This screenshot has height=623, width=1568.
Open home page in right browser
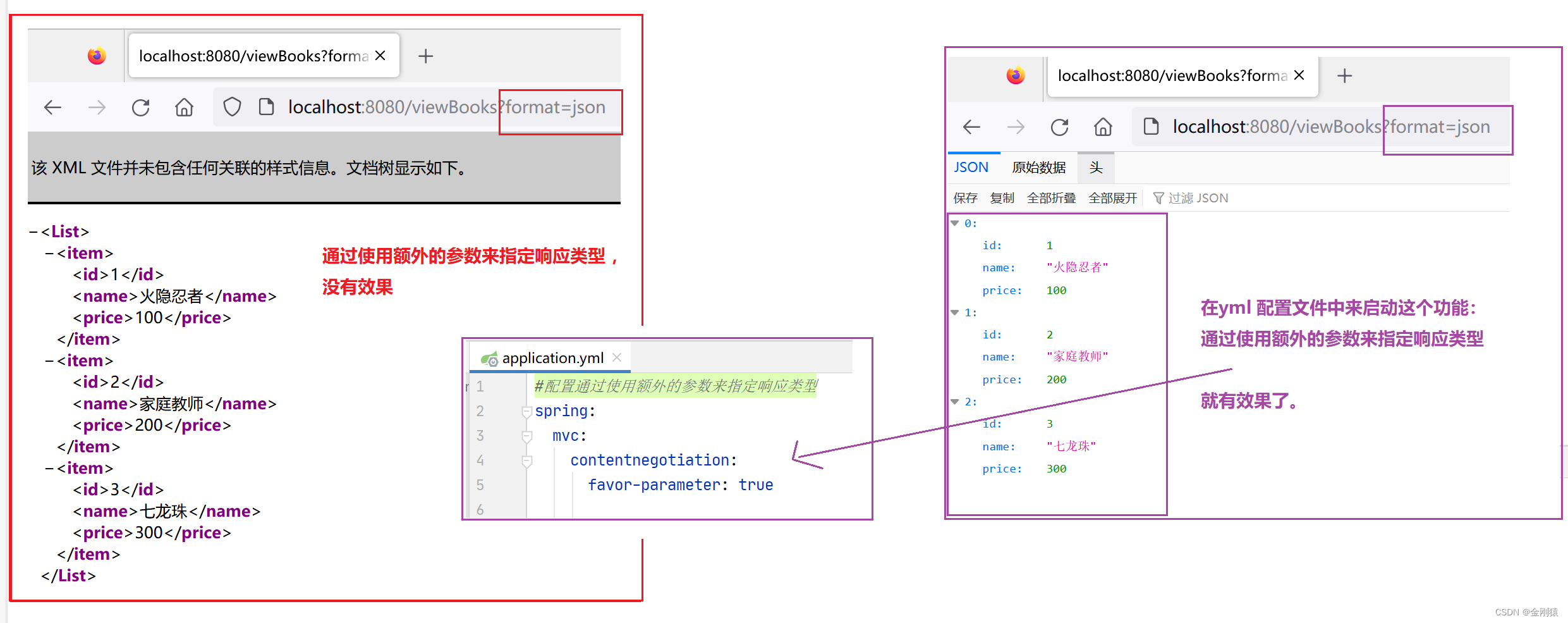[x=1103, y=127]
